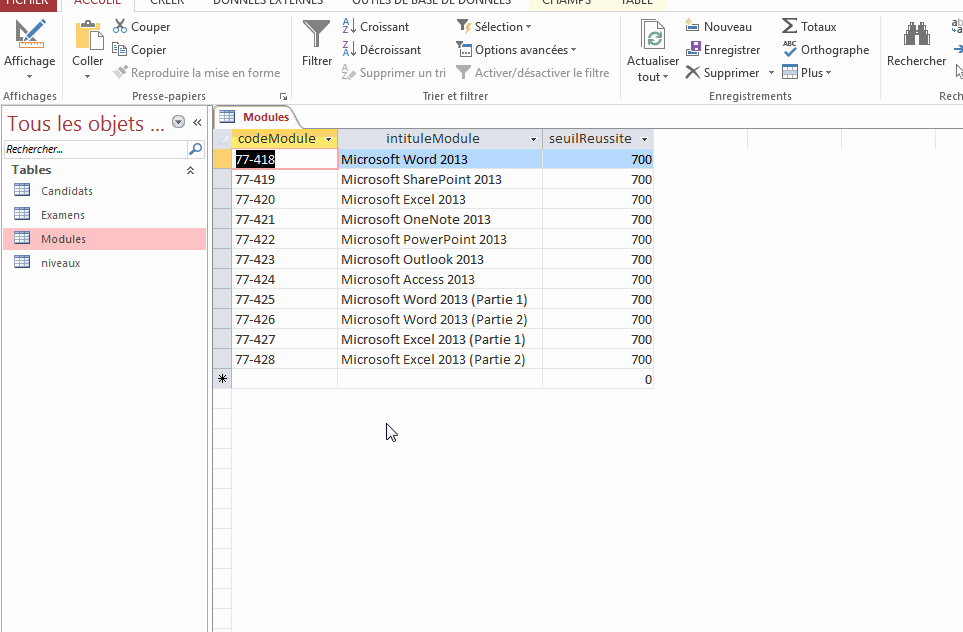
Task: Open seuilReussite column filter arrow
Action: [644, 139]
